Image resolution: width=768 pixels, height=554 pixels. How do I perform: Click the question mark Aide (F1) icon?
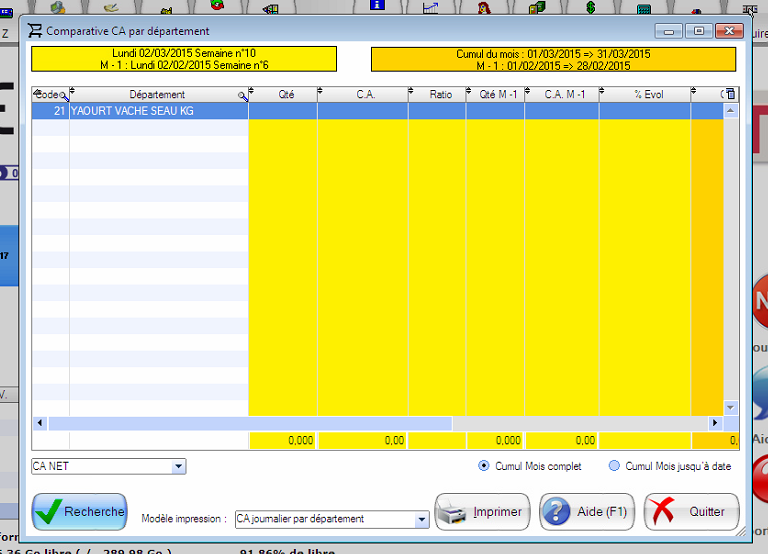pyautogui.click(x=557, y=513)
